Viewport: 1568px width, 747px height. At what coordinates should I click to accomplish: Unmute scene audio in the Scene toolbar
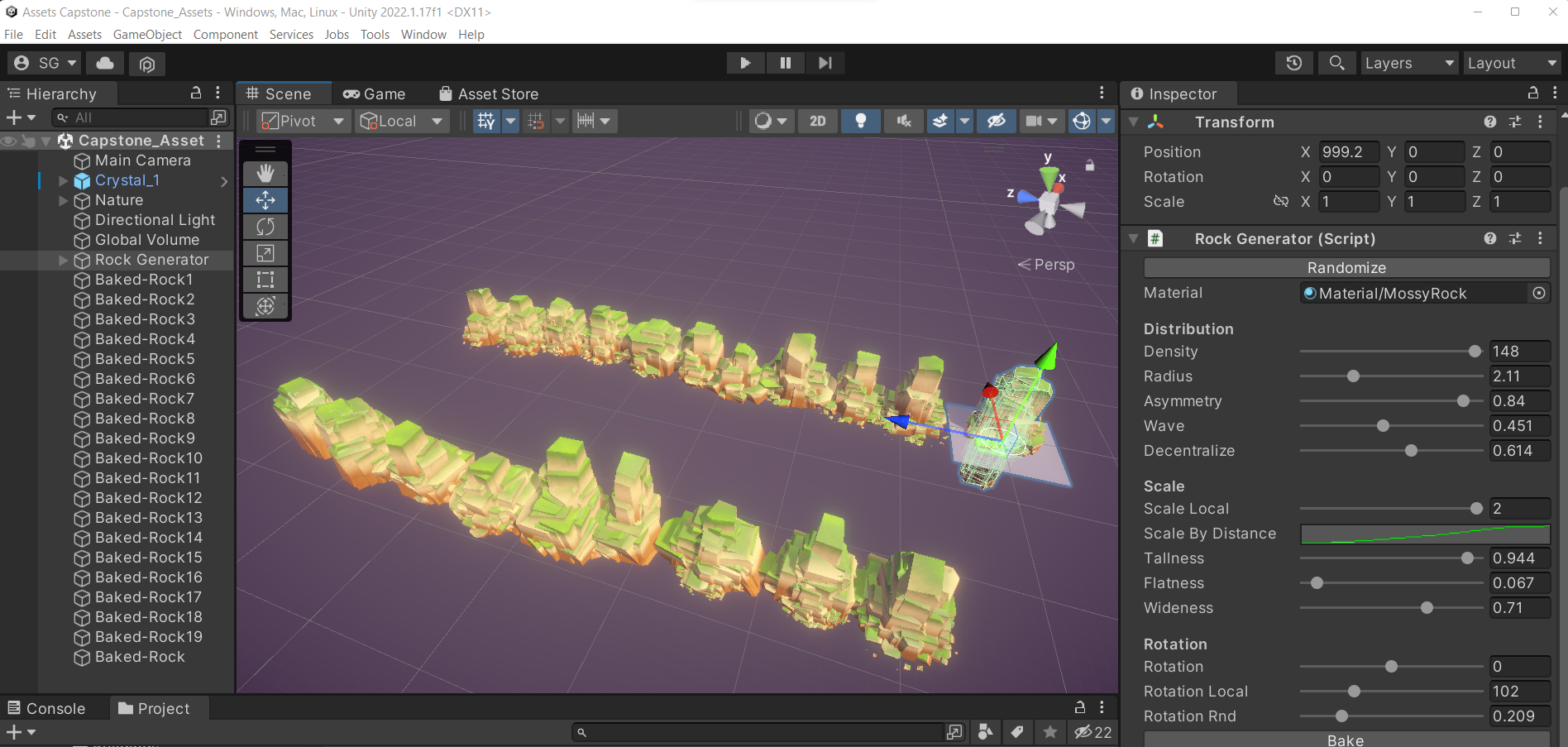[903, 121]
